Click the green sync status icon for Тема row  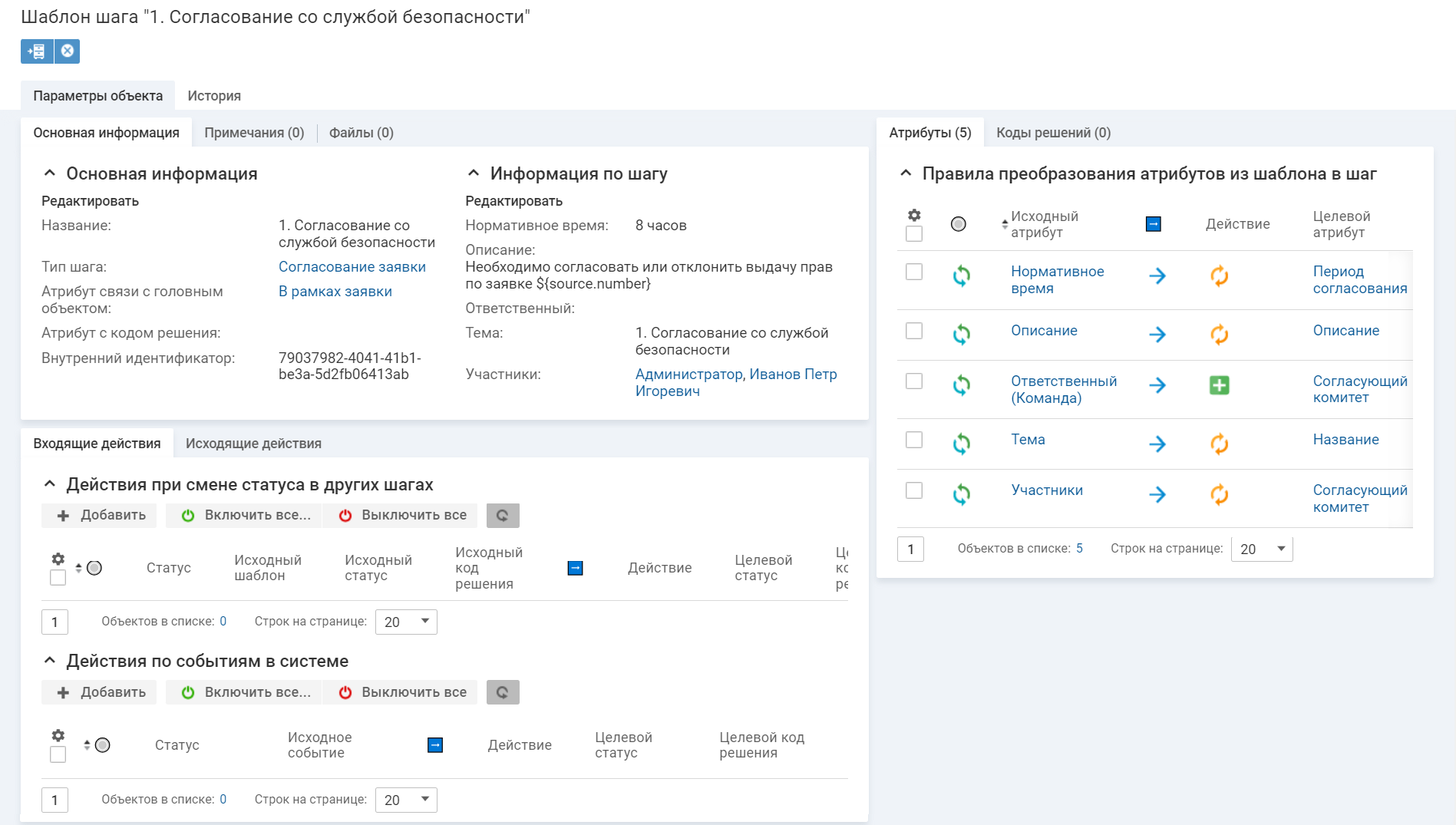tap(961, 444)
